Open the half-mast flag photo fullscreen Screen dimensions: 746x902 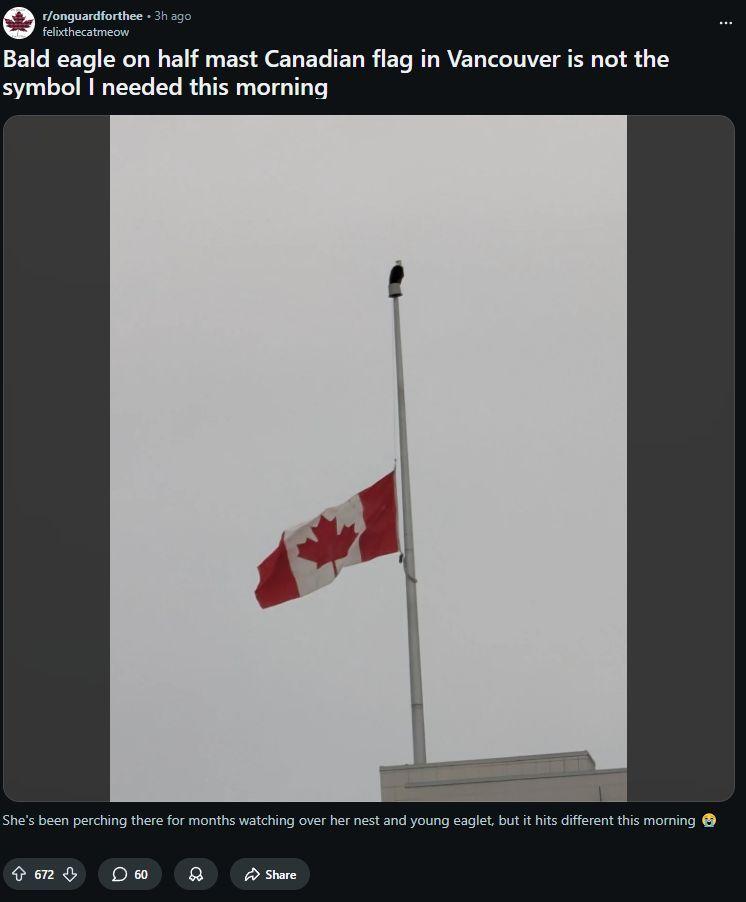coord(368,458)
